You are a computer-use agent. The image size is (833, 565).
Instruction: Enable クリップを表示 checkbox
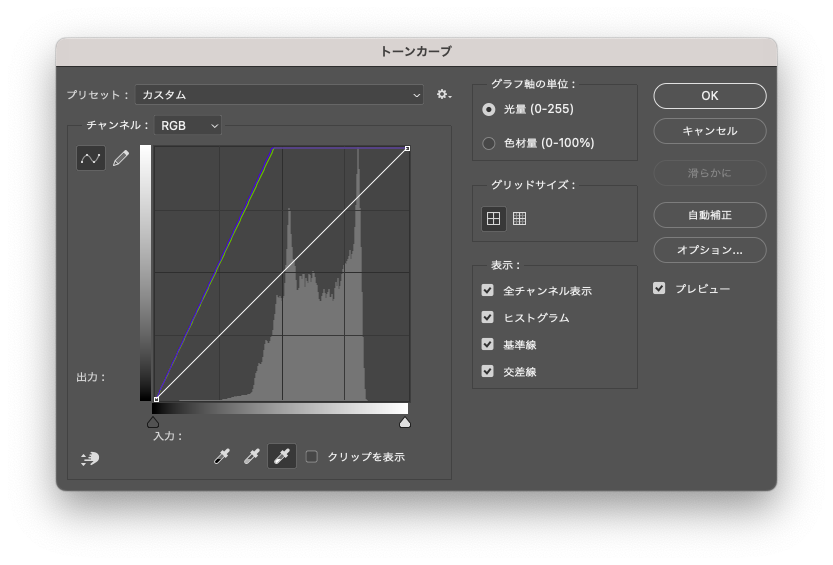coord(312,457)
